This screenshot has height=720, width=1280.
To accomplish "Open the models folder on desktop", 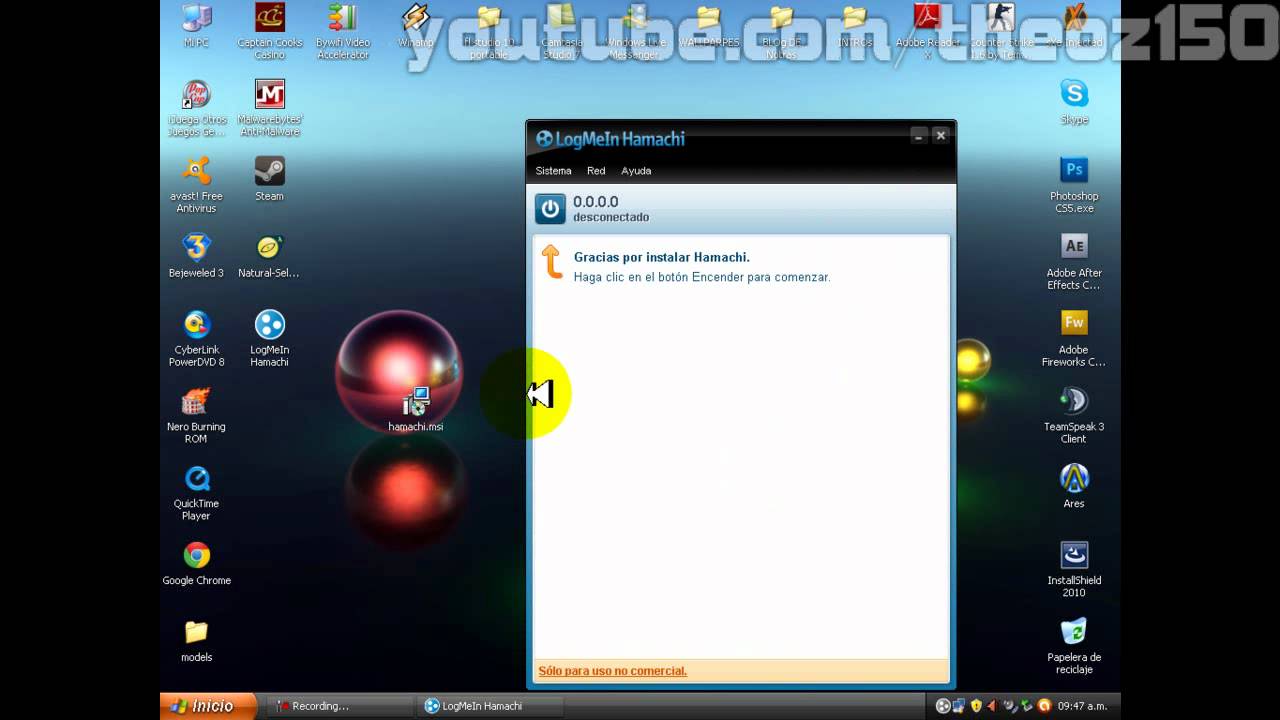I will tap(196, 640).
